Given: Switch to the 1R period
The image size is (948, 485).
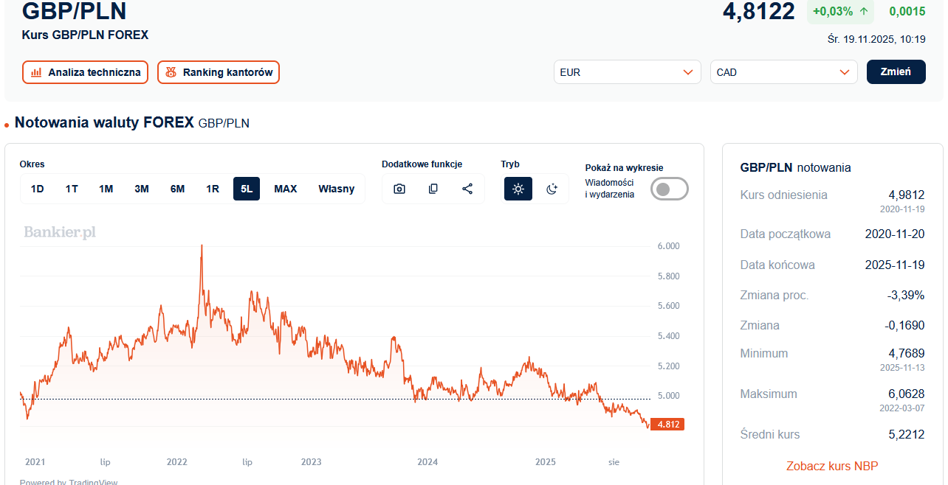Looking at the screenshot, I should click(x=212, y=189).
